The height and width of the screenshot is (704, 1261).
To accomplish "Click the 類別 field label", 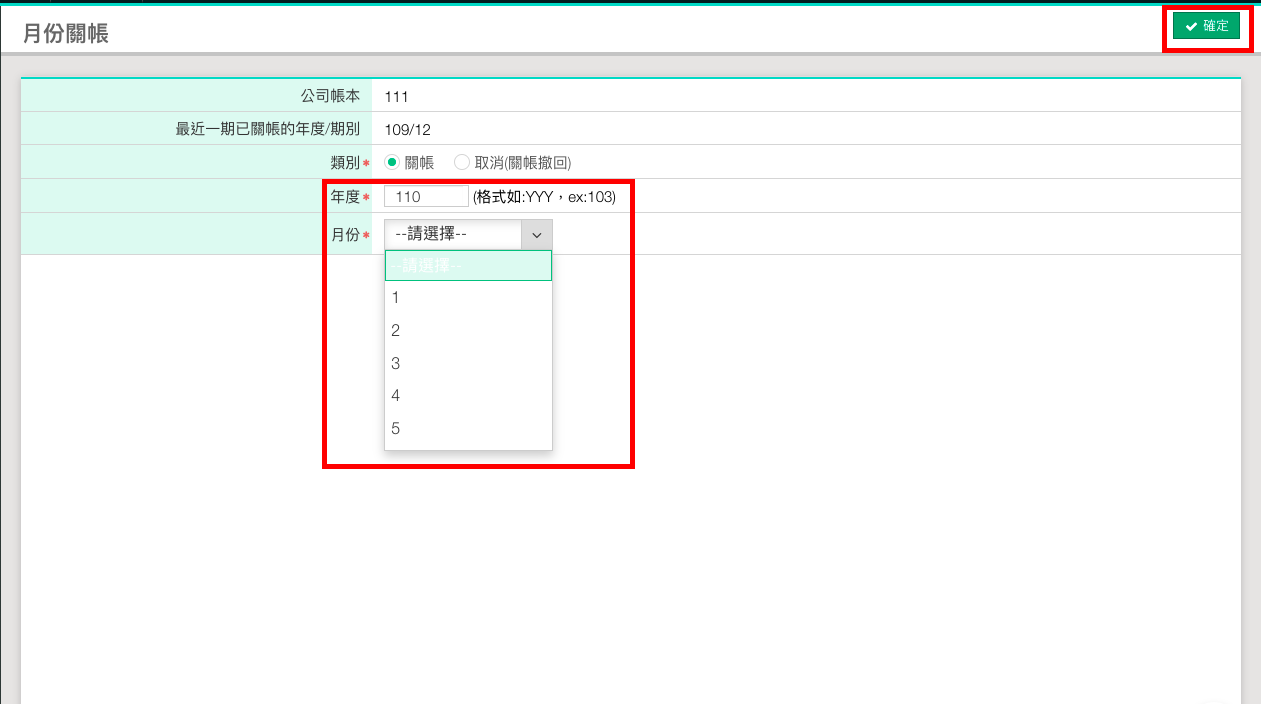I will [345, 162].
